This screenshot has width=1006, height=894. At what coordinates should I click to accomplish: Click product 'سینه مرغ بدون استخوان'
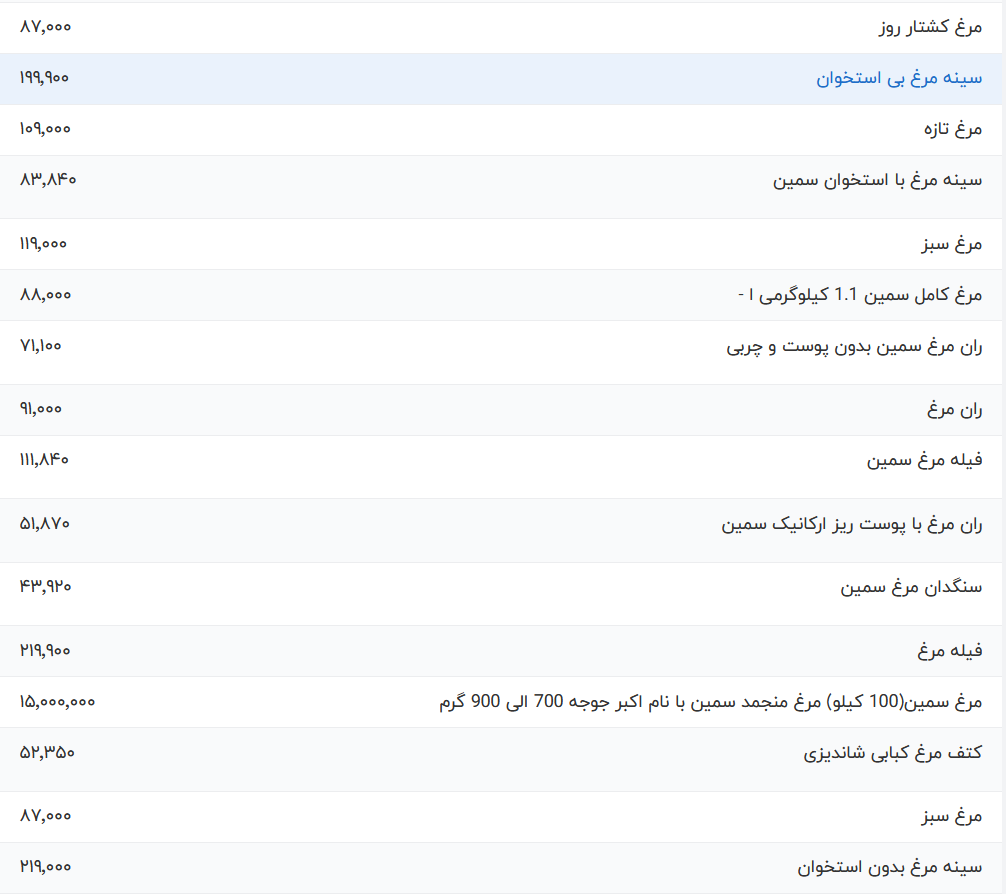[x=889, y=868]
